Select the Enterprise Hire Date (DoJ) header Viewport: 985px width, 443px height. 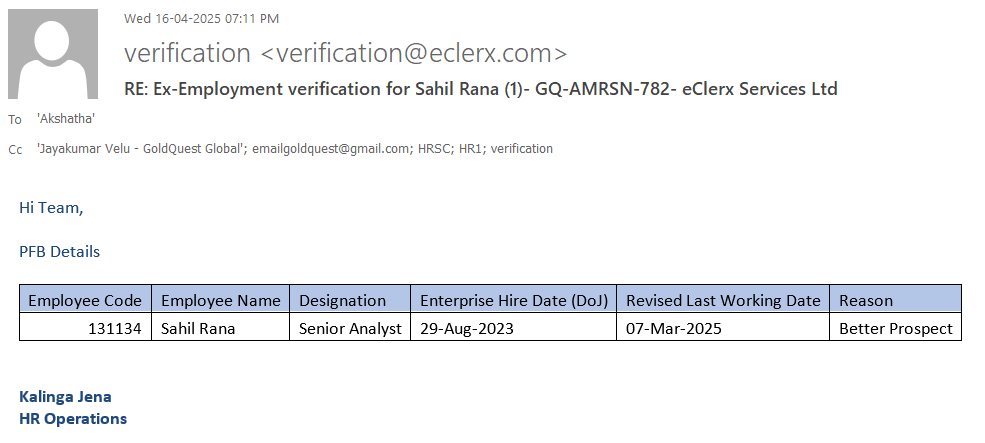click(513, 300)
